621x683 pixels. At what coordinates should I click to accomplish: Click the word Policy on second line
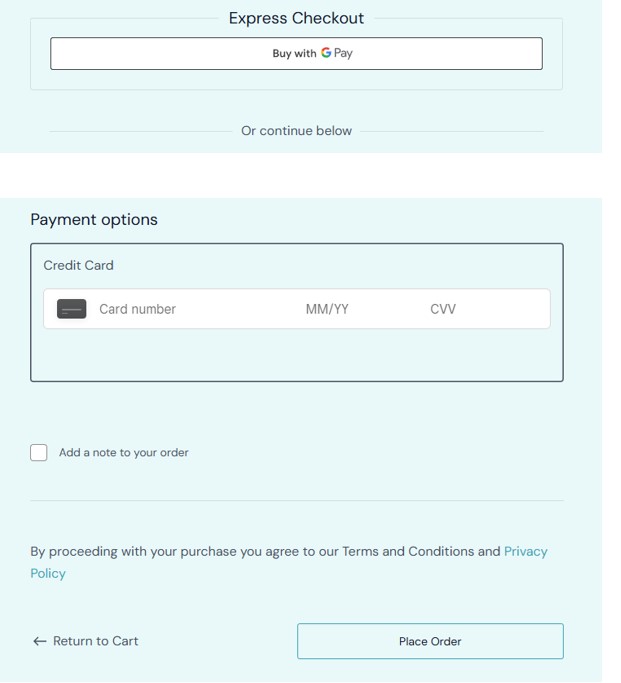pyautogui.click(x=48, y=573)
